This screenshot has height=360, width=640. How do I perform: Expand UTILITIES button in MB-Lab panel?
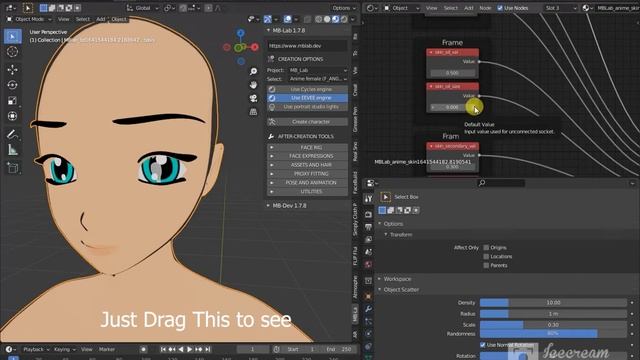click(x=307, y=191)
